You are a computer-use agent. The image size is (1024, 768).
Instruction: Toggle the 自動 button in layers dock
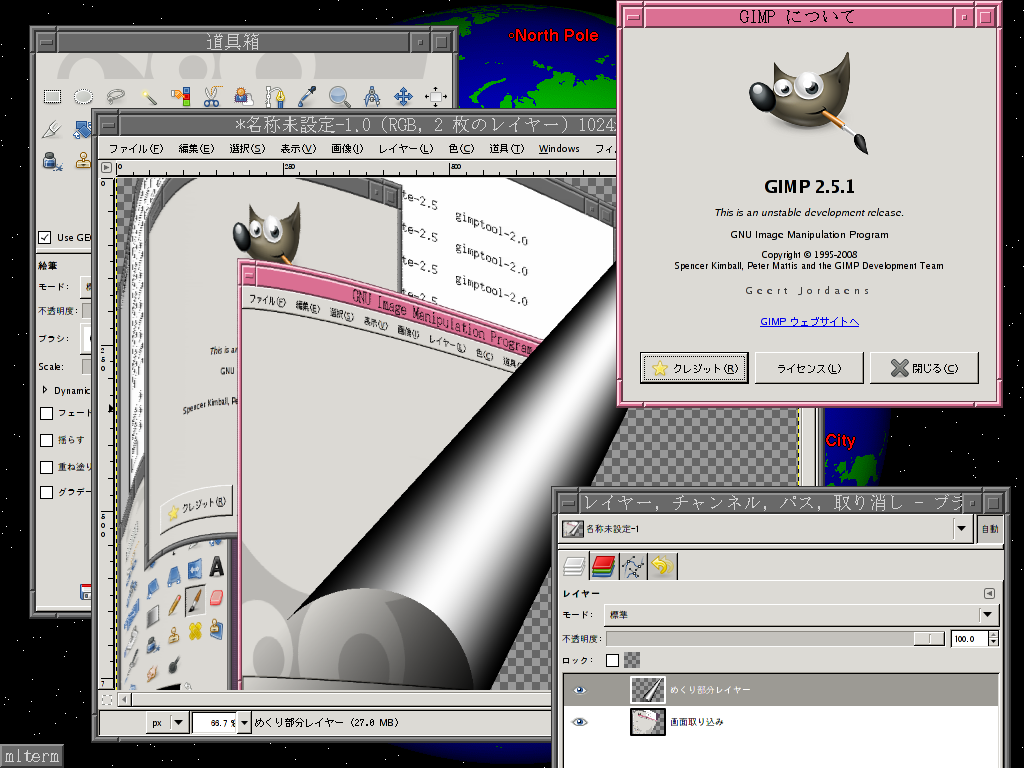tap(989, 528)
